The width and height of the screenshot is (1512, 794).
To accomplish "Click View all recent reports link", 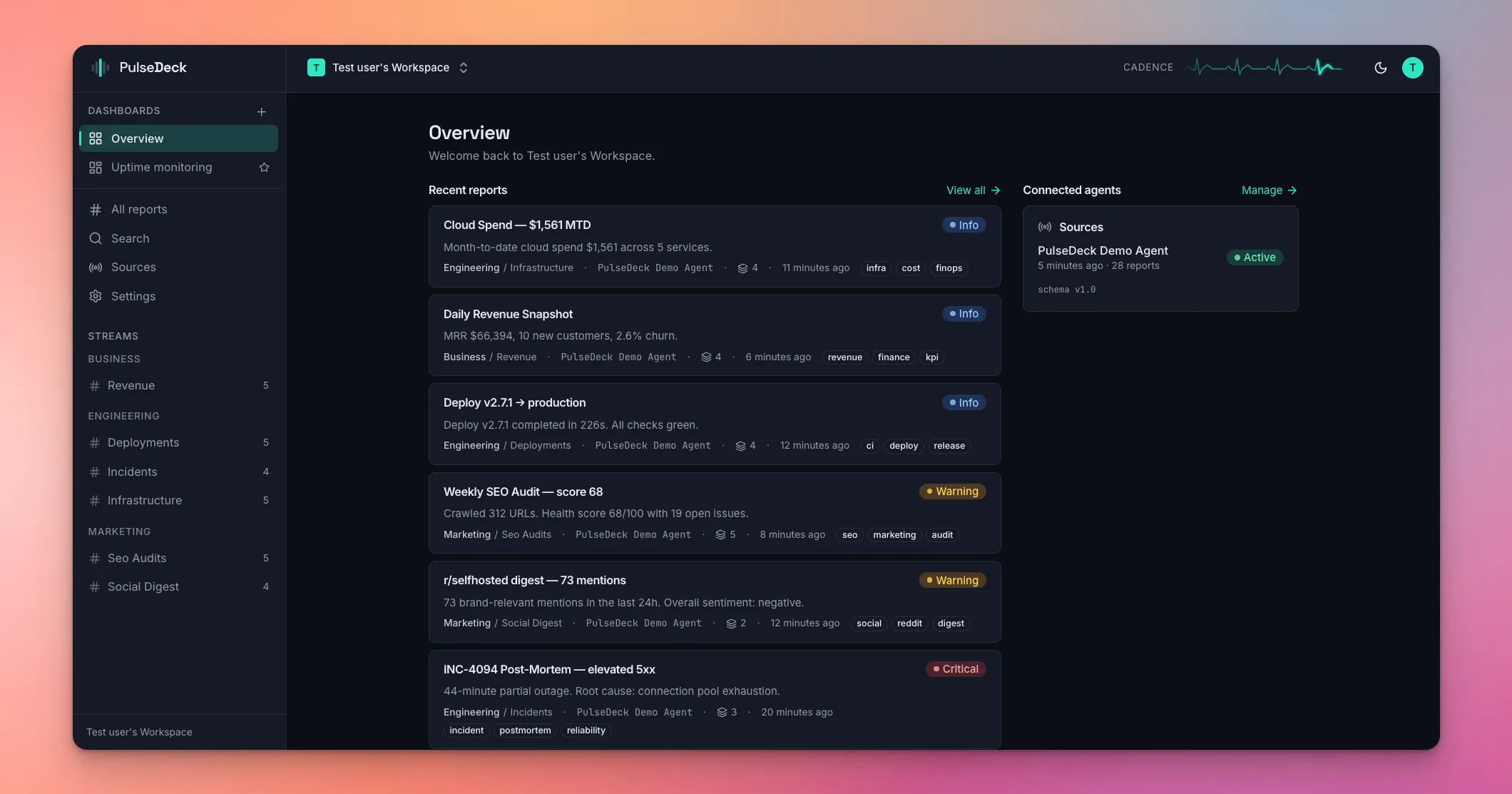I will pos(973,190).
